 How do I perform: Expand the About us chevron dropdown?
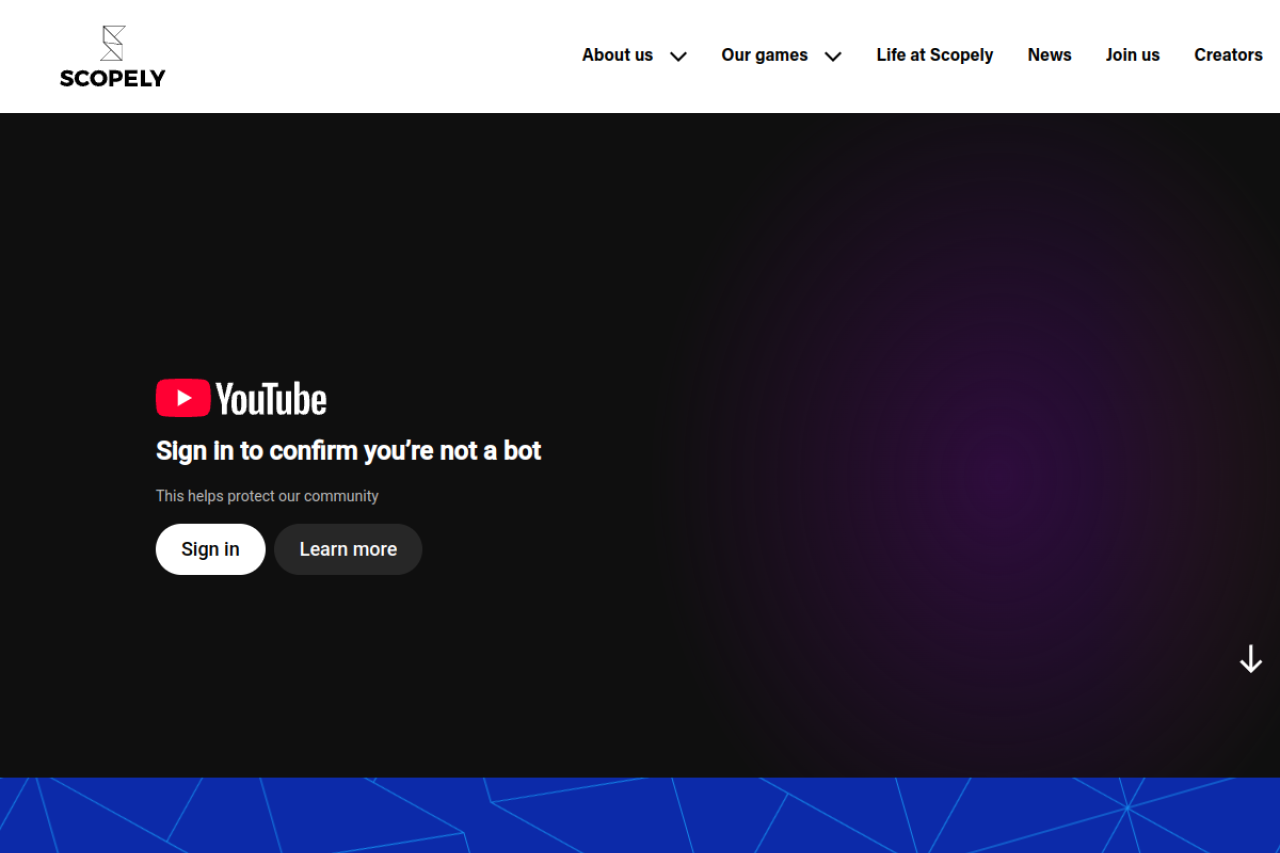click(x=678, y=56)
